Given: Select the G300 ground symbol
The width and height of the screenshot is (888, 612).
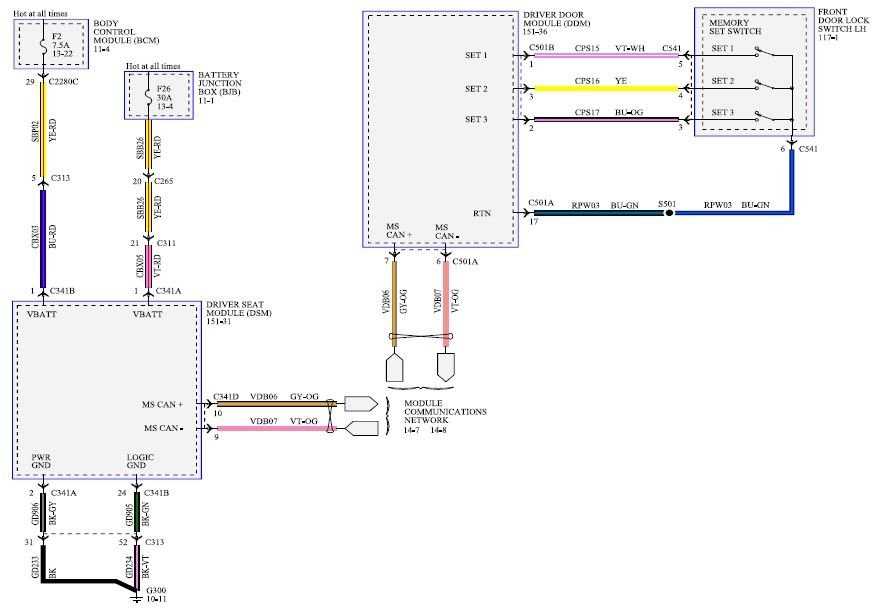Looking at the screenshot, I should tap(136, 598).
